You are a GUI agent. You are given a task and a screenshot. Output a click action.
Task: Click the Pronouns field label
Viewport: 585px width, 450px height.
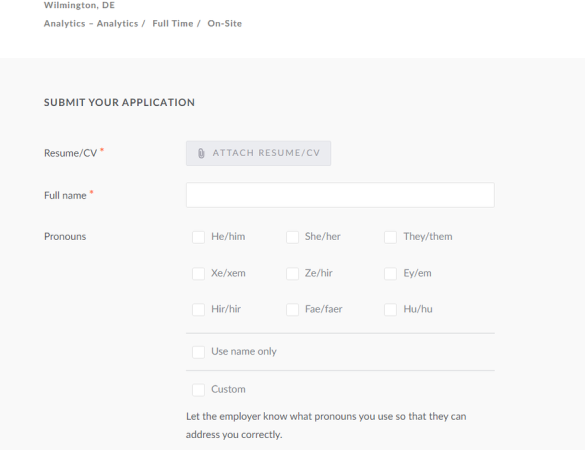tap(65, 237)
